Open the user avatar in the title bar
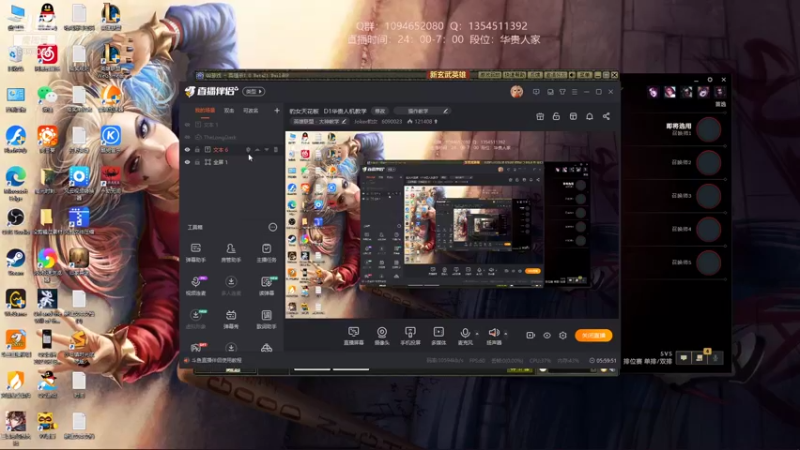Screen dimensions: 800x450 point(516,92)
